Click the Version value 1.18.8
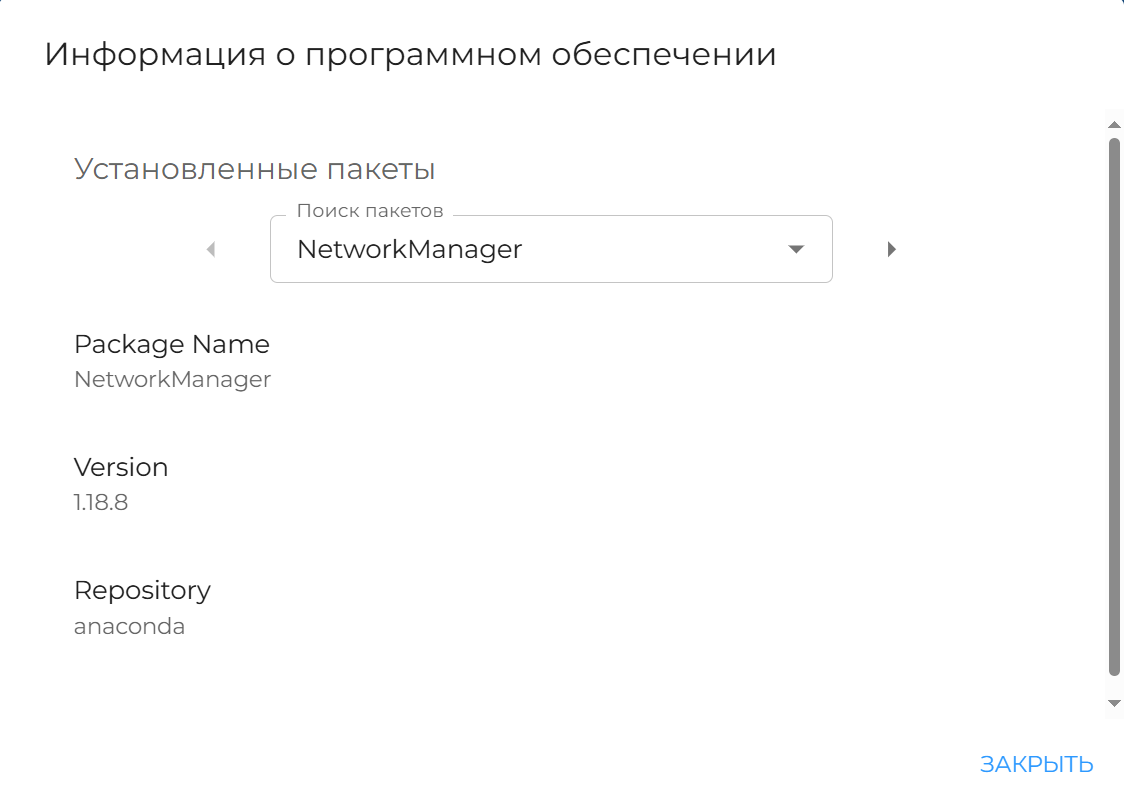 coord(100,502)
